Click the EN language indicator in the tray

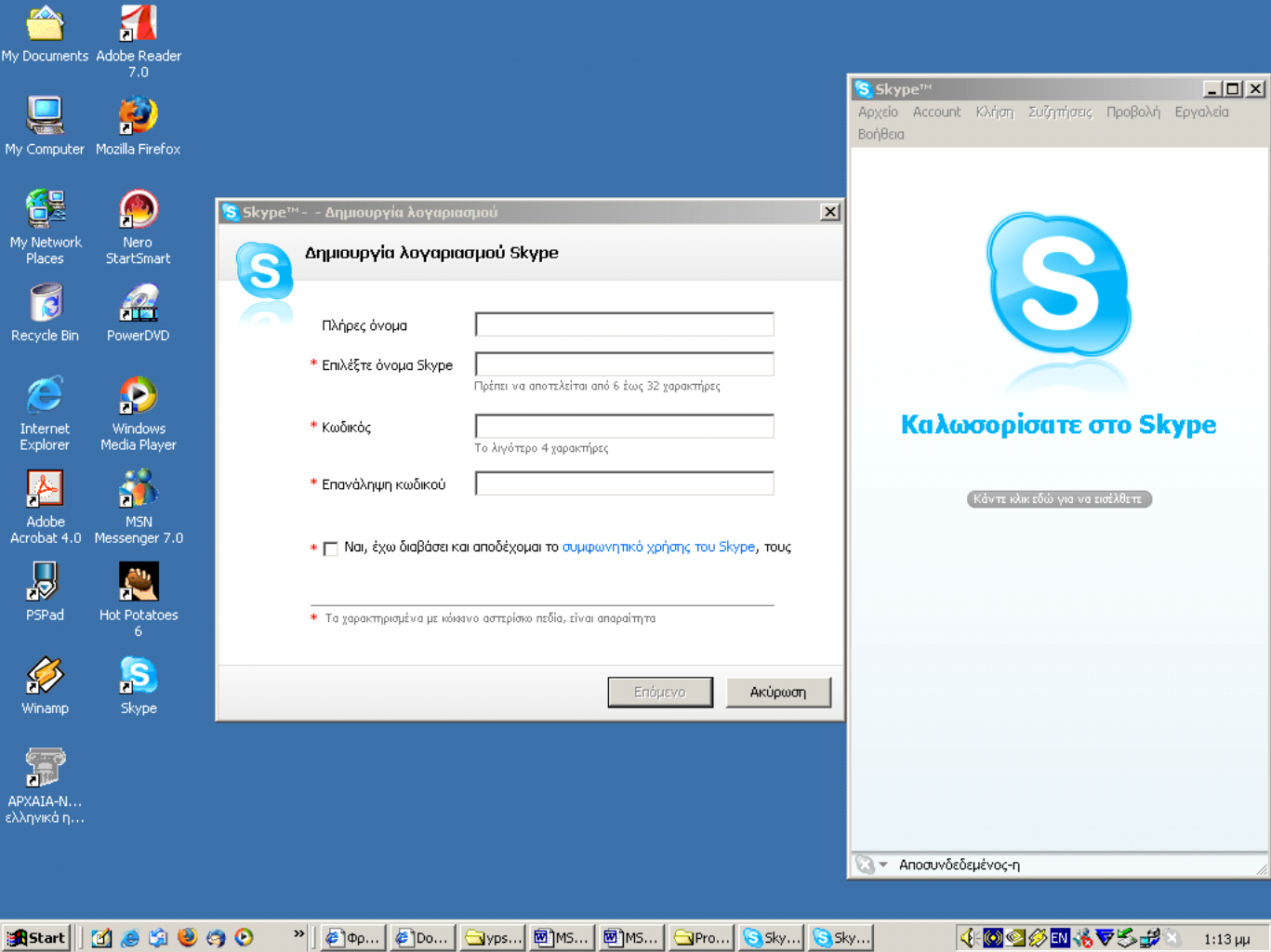1059,938
